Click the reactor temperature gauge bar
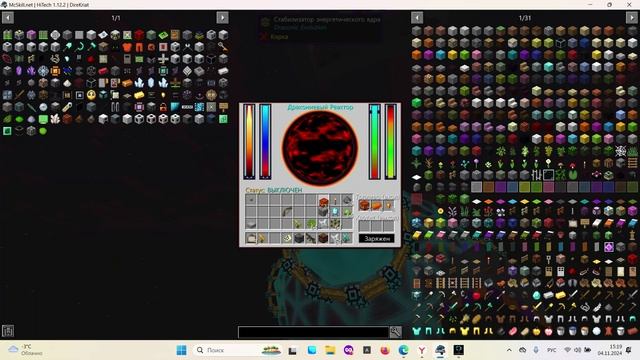Image resolution: width=640 pixels, height=360 pixels. [x=249, y=142]
